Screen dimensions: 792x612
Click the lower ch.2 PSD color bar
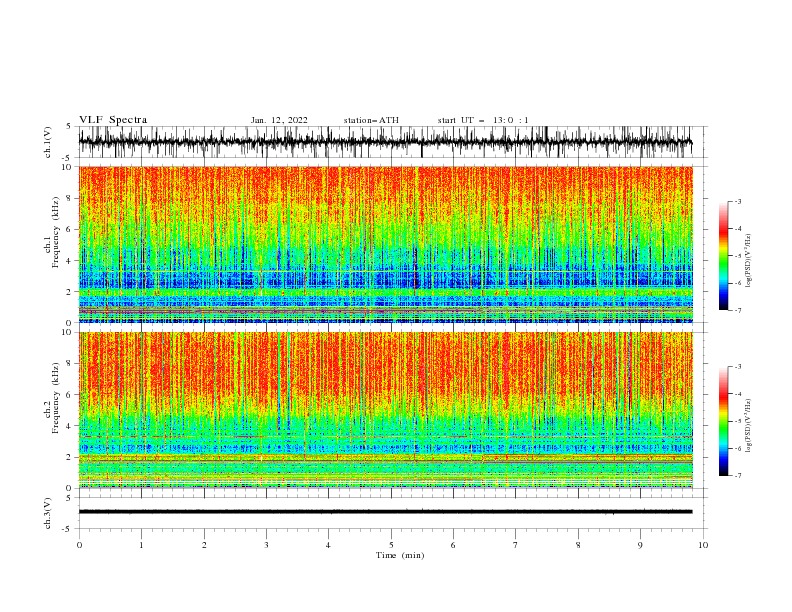pyautogui.click(x=723, y=421)
